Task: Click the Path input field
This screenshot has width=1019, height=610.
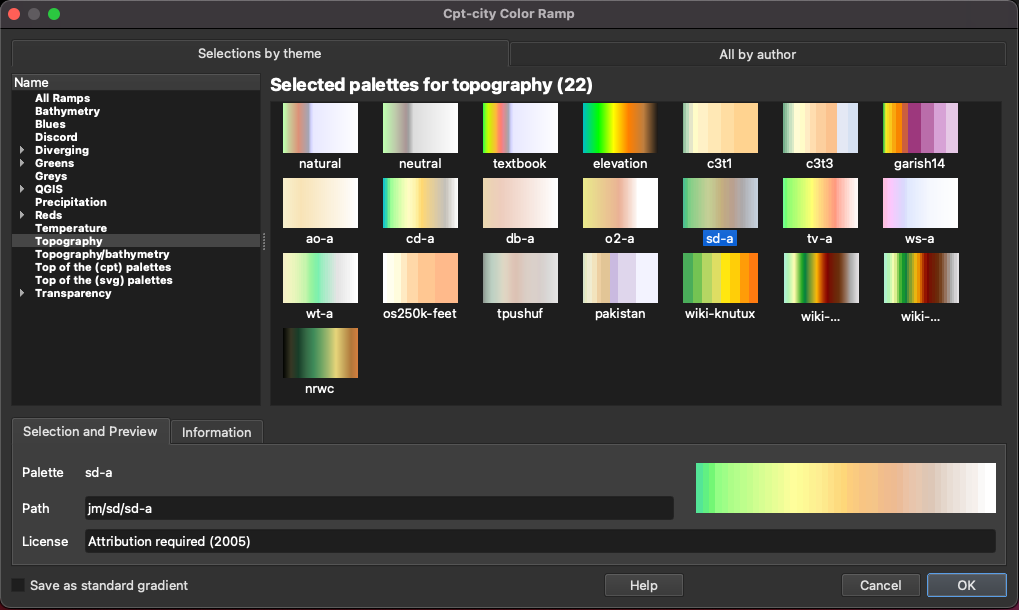Action: [378, 509]
